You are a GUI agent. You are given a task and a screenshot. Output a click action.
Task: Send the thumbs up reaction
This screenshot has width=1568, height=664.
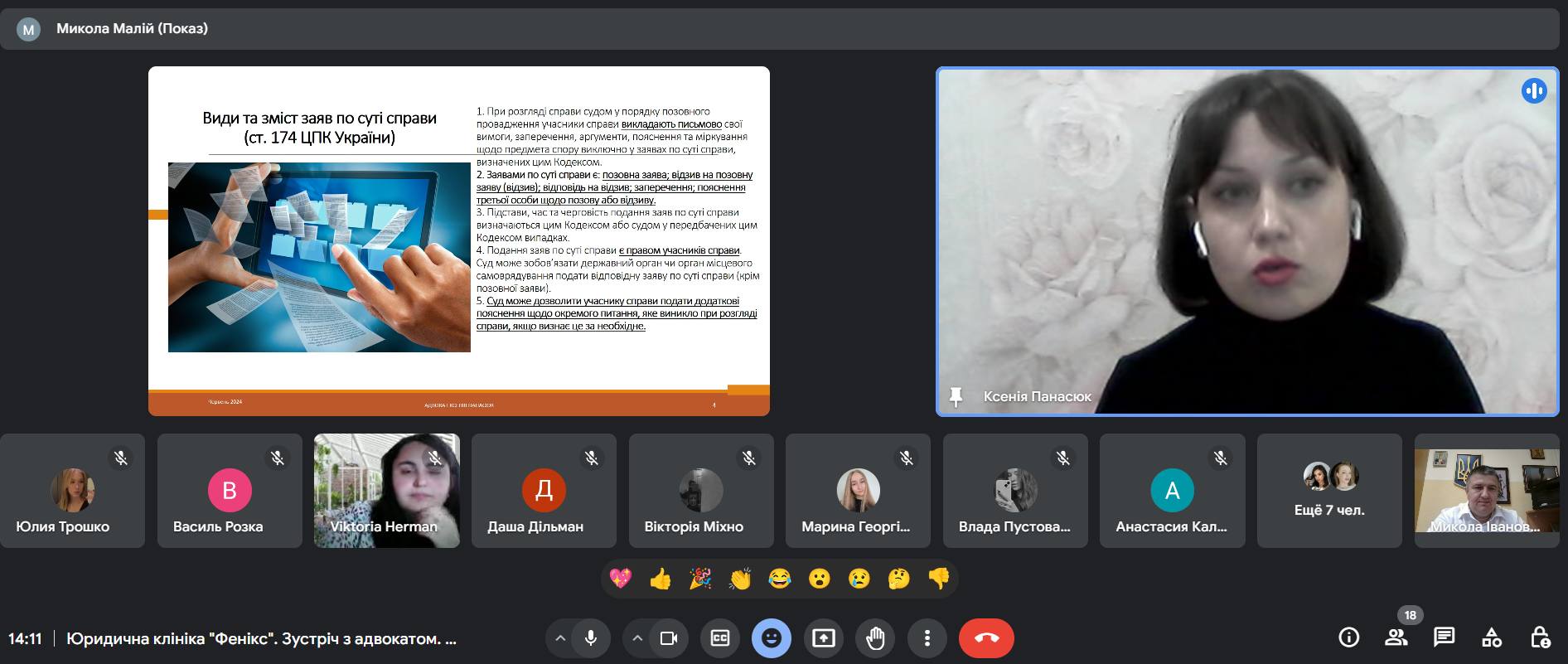[661, 579]
